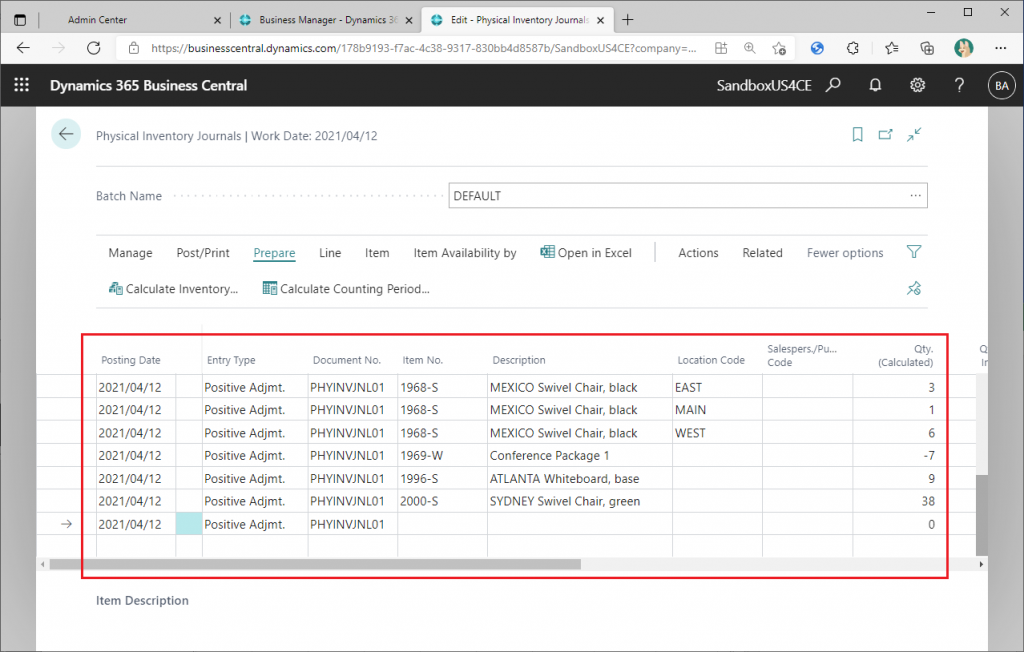Click the WEST location code cell
This screenshot has width=1024, height=652.
717,433
